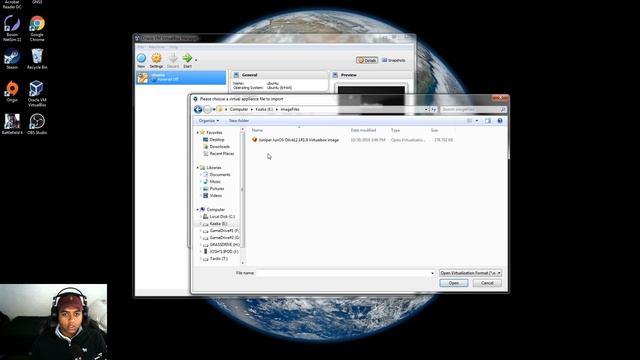Select Documents library
The width and height of the screenshot is (640, 360).
pyautogui.click(x=220, y=175)
